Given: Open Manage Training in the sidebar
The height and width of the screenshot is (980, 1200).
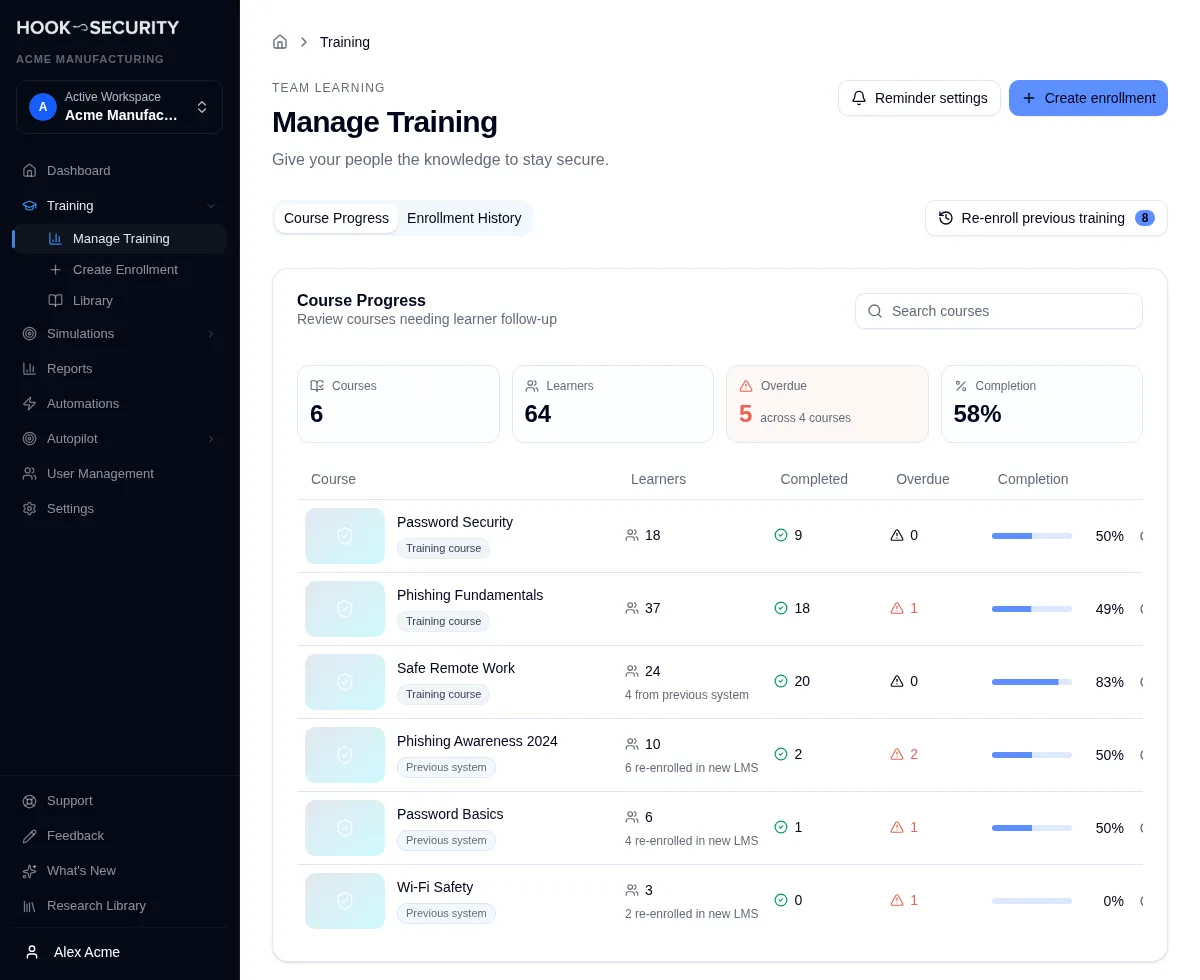Looking at the screenshot, I should pos(120,239).
